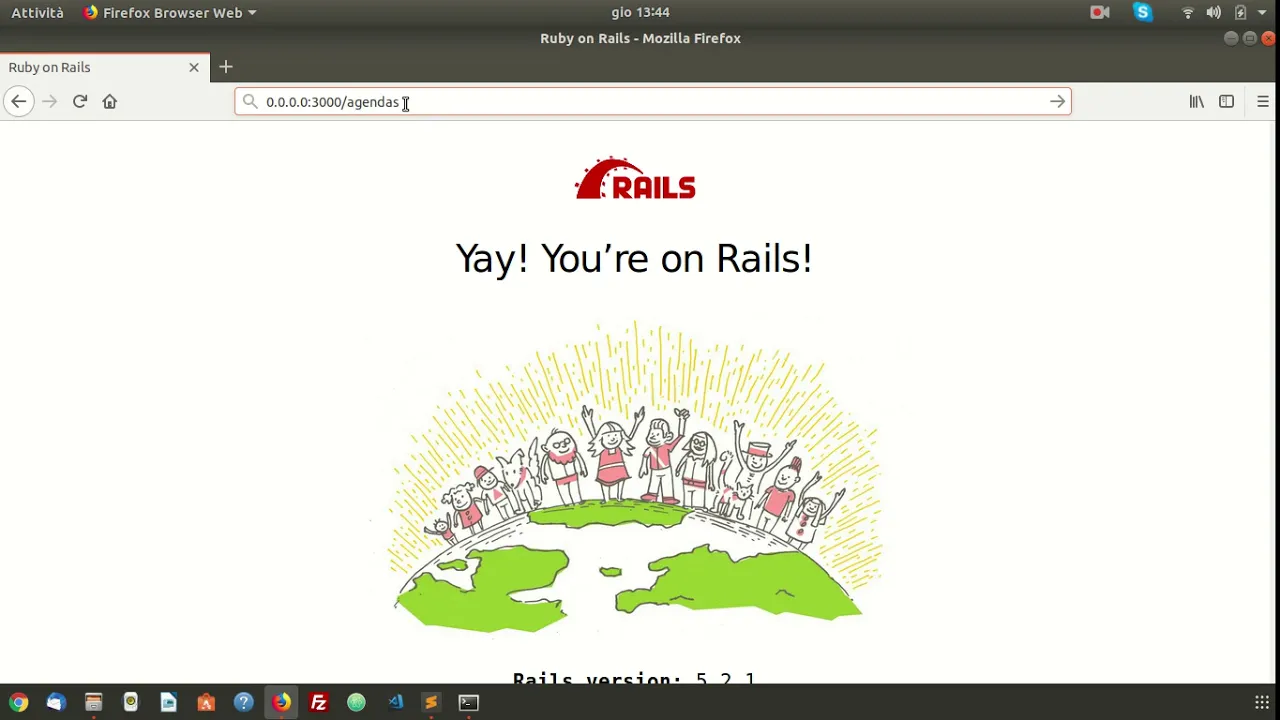Image resolution: width=1280 pixels, height=720 pixels.
Task: Click the search magnifier in the address bar
Action: pyautogui.click(x=250, y=101)
